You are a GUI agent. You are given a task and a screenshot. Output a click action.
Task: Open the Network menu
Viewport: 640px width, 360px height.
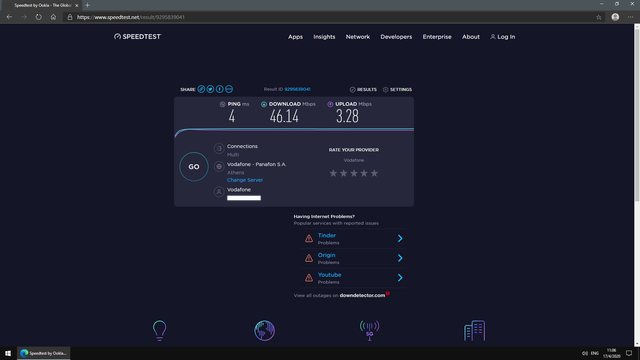(358, 37)
